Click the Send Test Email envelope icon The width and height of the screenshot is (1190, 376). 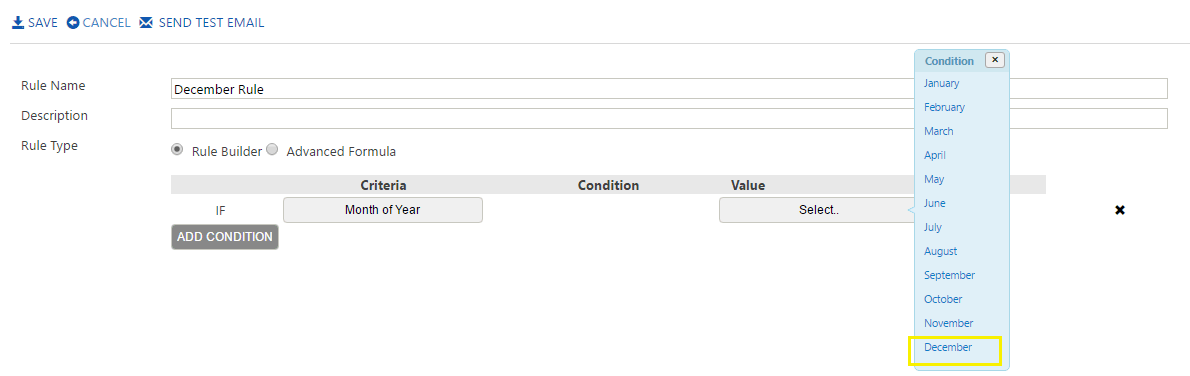pyautogui.click(x=146, y=23)
